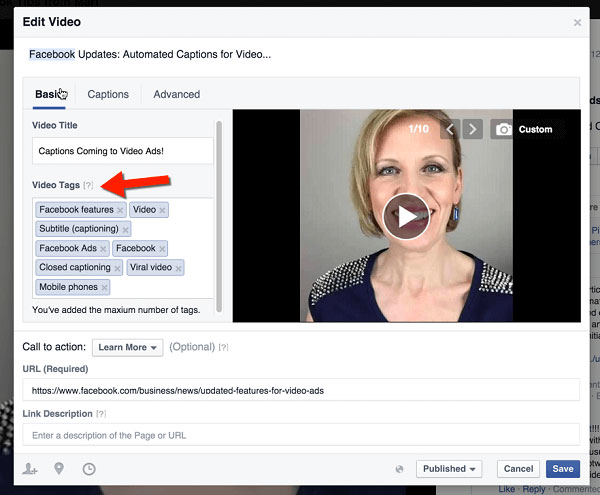Click the Viral video tag text
This screenshot has height=495, width=600.
151,267
